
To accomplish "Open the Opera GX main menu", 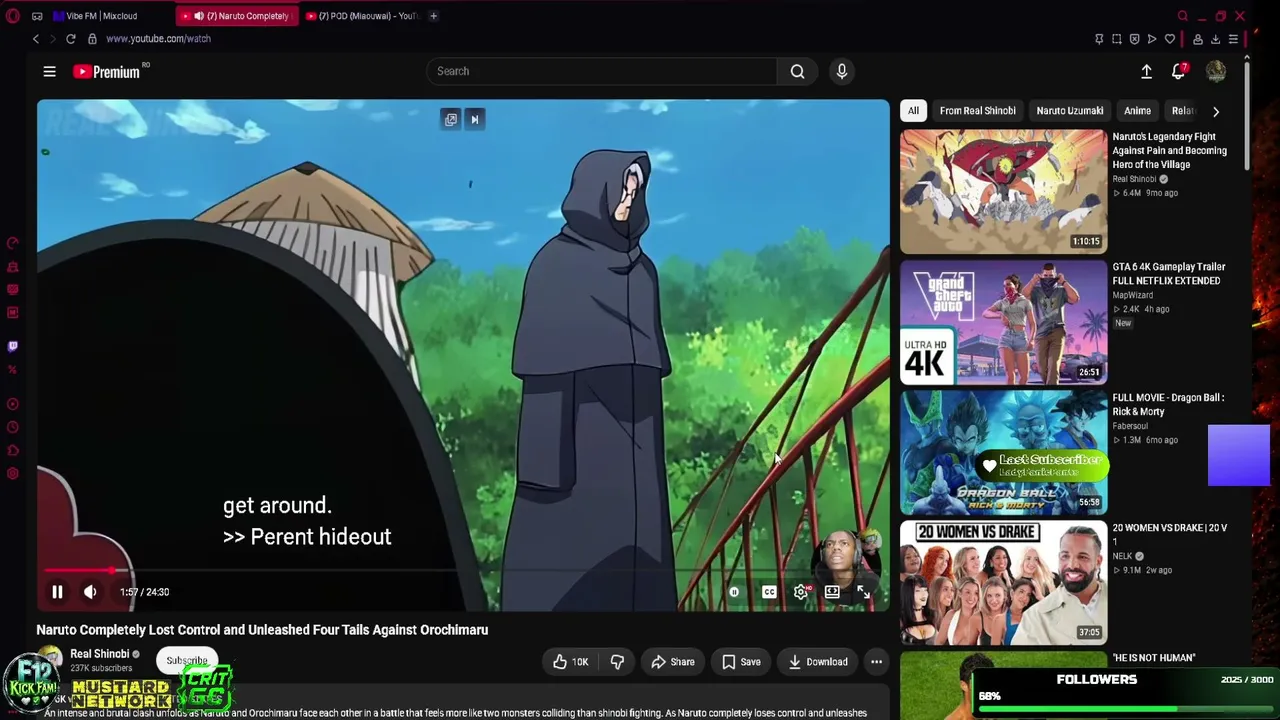I will pyautogui.click(x=12, y=16).
